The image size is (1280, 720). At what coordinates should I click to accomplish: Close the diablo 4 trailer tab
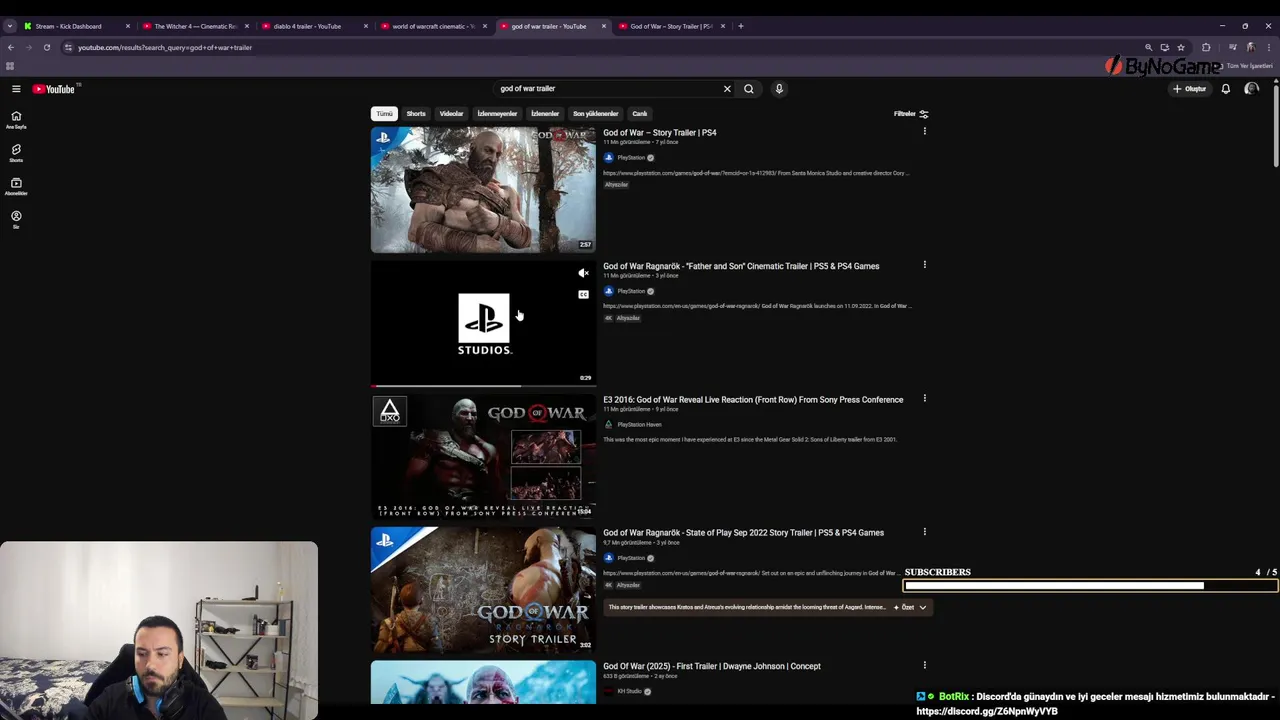pyautogui.click(x=365, y=26)
